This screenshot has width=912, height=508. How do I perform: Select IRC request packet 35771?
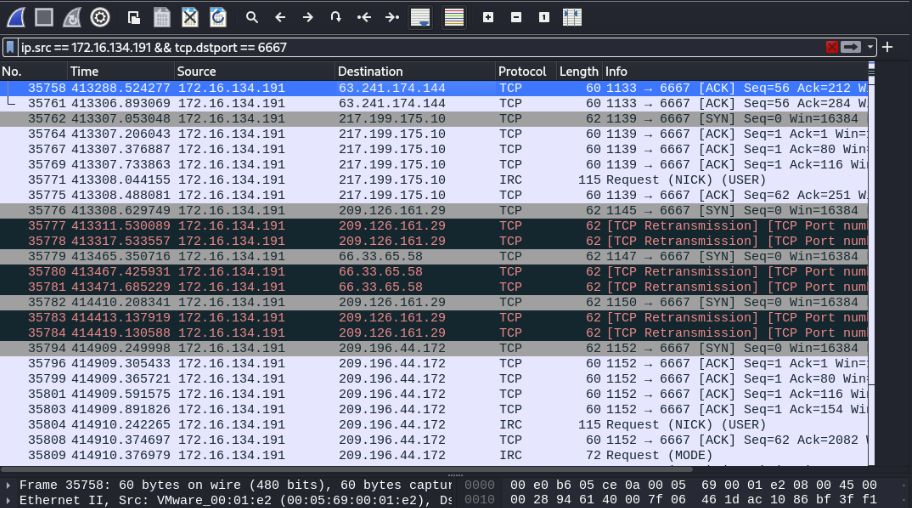pos(434,180)
